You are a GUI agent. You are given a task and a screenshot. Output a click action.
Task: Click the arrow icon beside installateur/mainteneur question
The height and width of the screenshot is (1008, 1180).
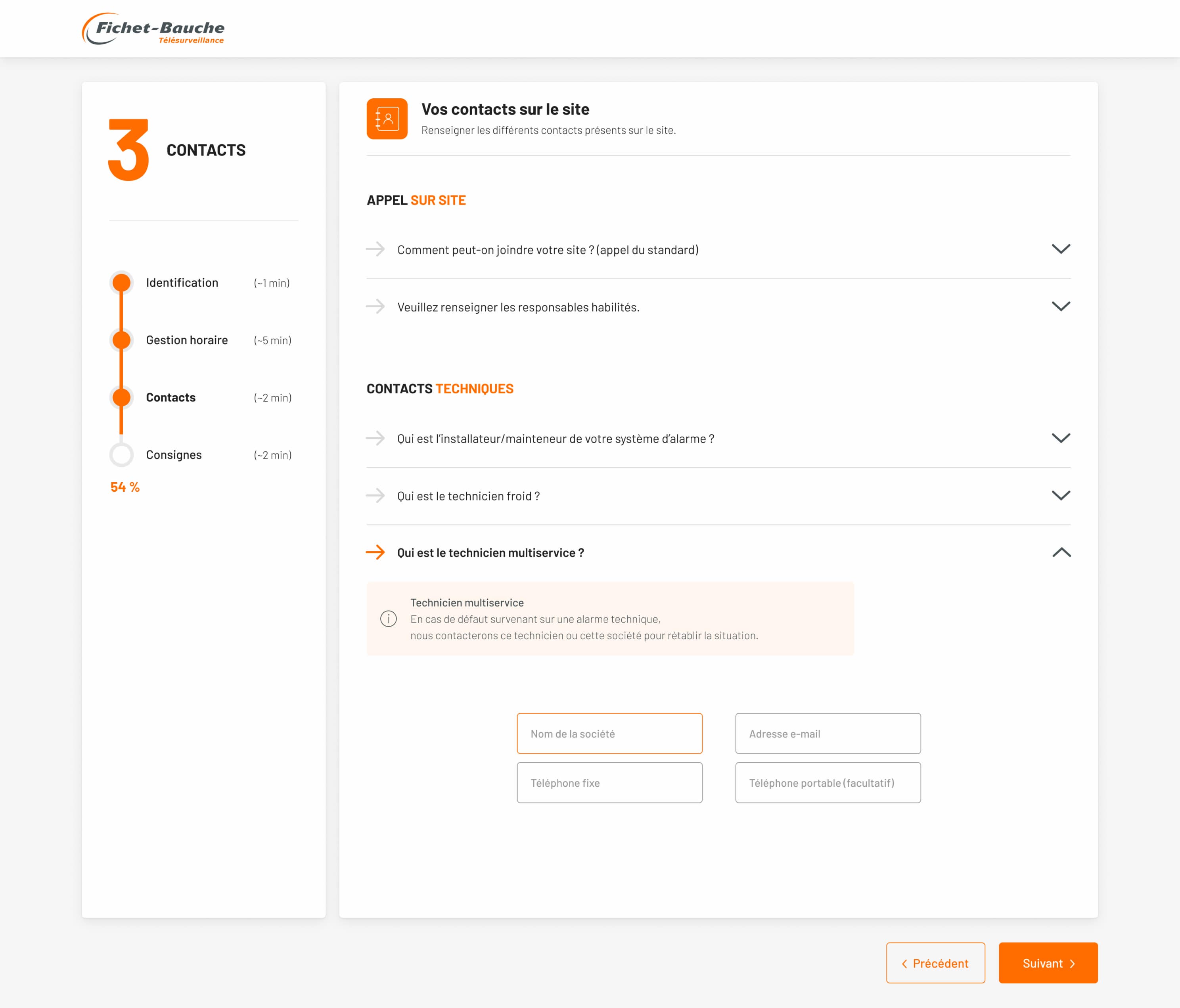tap(375, 438)
